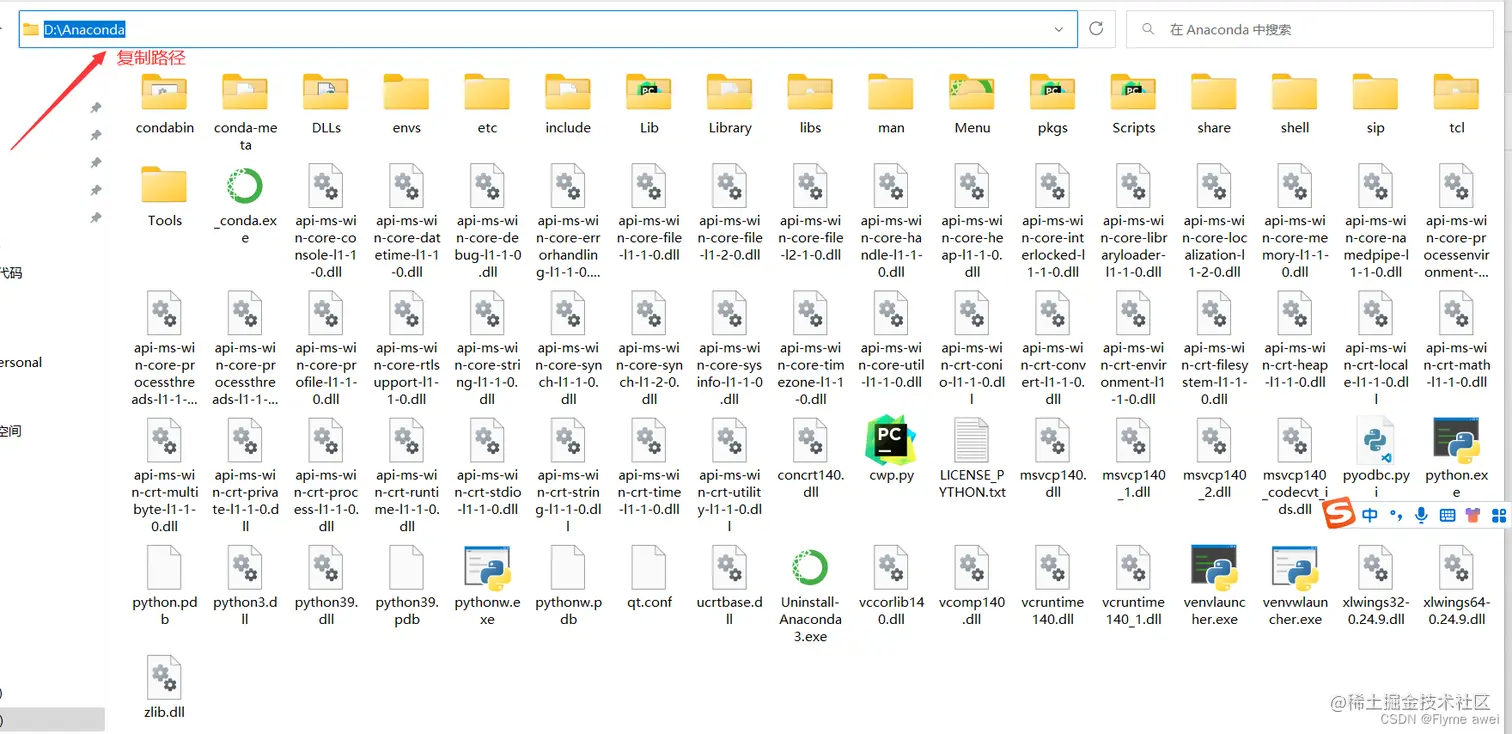Open the condabin folder
The height and width of the screenshot is (734, 1512).
(165, 104)
